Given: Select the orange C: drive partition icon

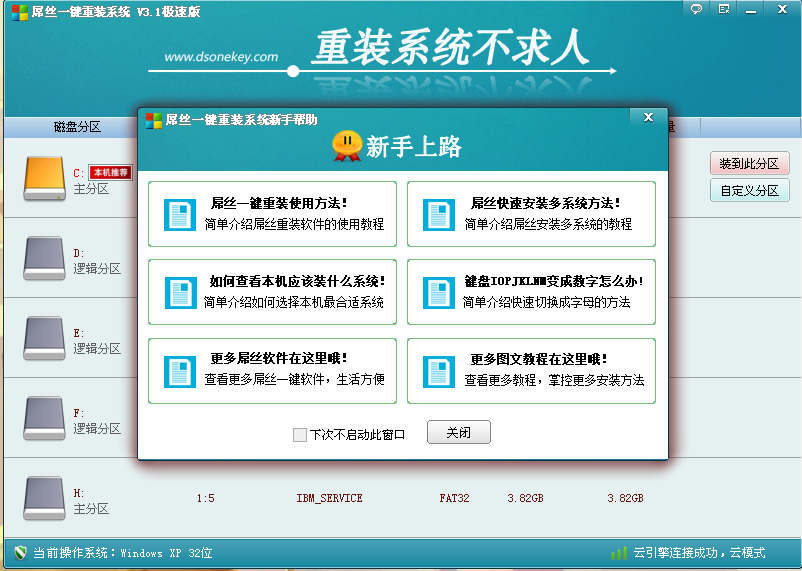Looking at the screenshot, I should [x=45, y=176].
